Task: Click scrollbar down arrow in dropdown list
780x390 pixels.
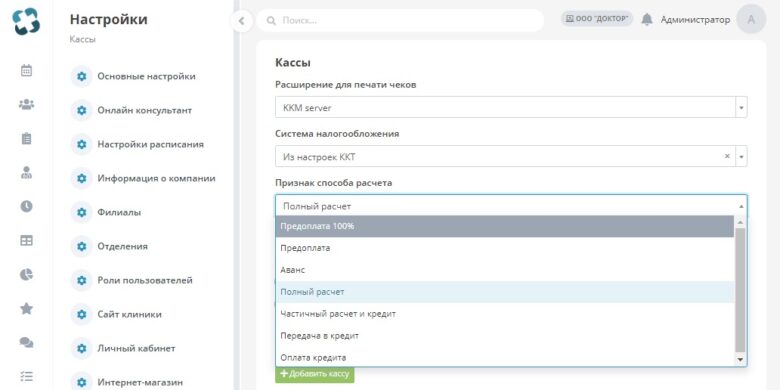Action: 740,359
